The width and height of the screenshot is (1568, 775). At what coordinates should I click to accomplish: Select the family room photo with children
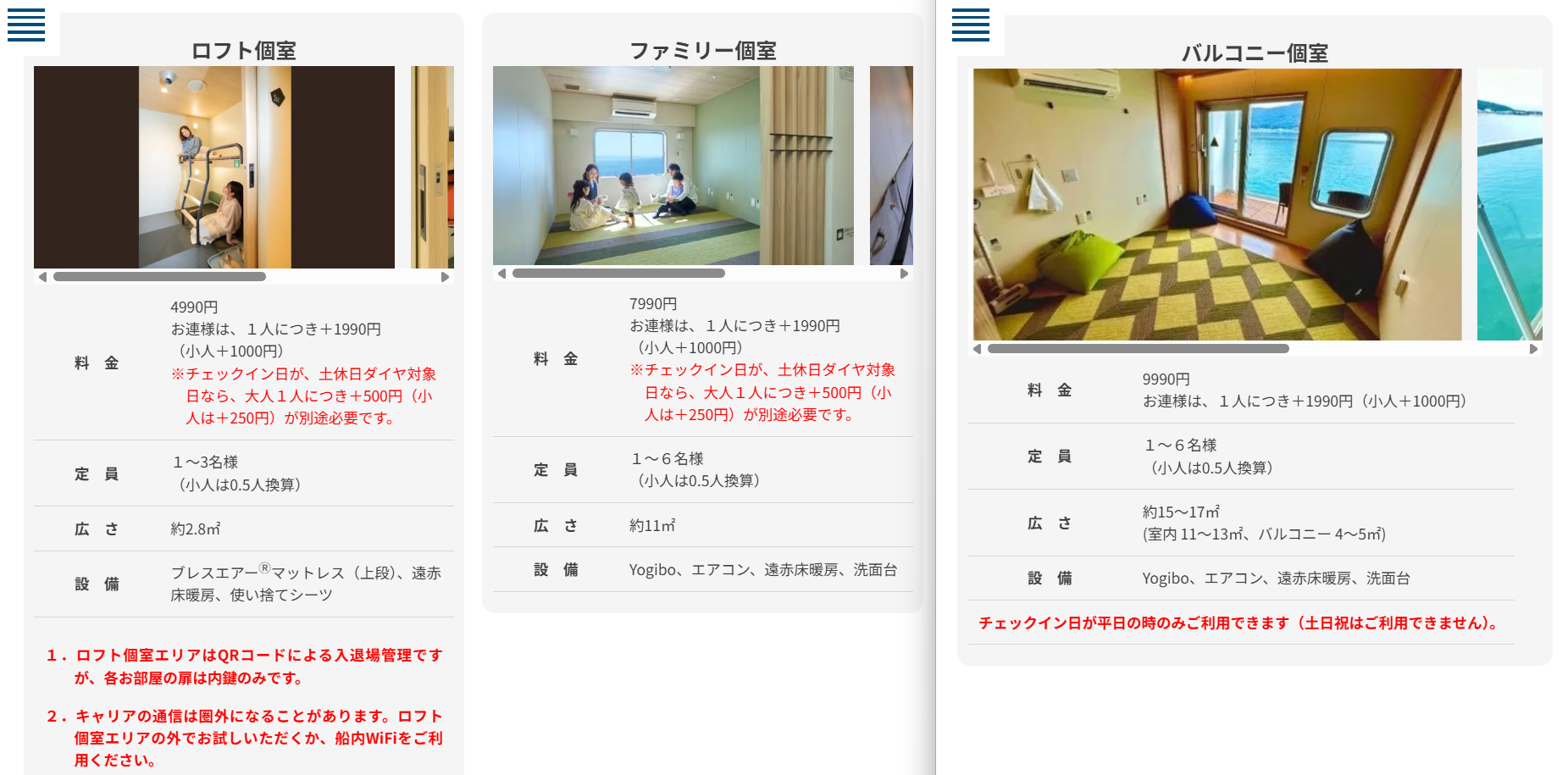tap(673, 165)
